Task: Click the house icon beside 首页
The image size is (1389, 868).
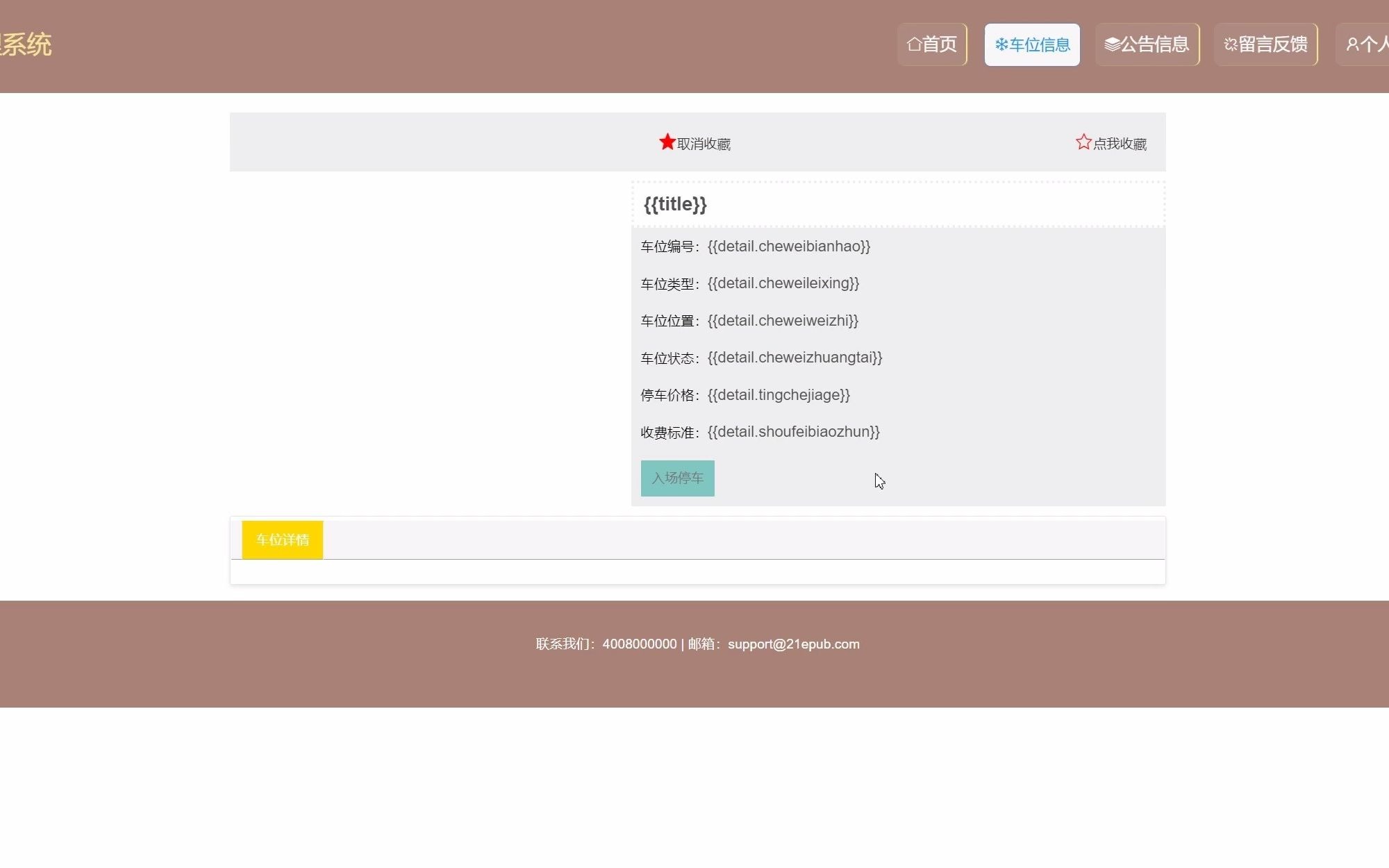Action: tap(914, 44)
